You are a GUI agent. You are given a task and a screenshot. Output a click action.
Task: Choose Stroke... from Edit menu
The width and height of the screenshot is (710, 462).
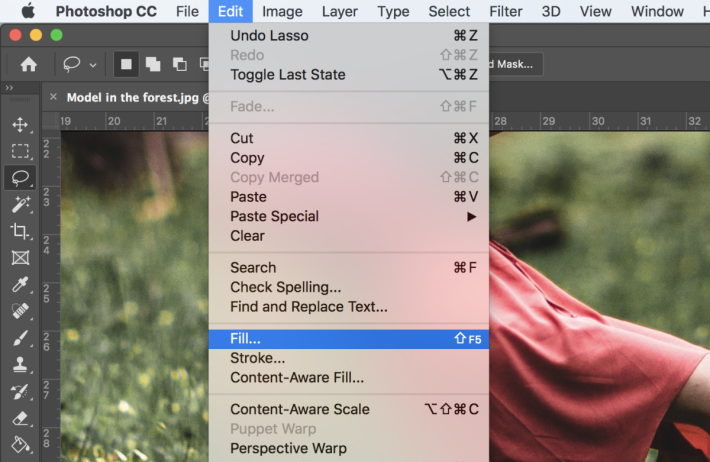[x=349, y=358]
